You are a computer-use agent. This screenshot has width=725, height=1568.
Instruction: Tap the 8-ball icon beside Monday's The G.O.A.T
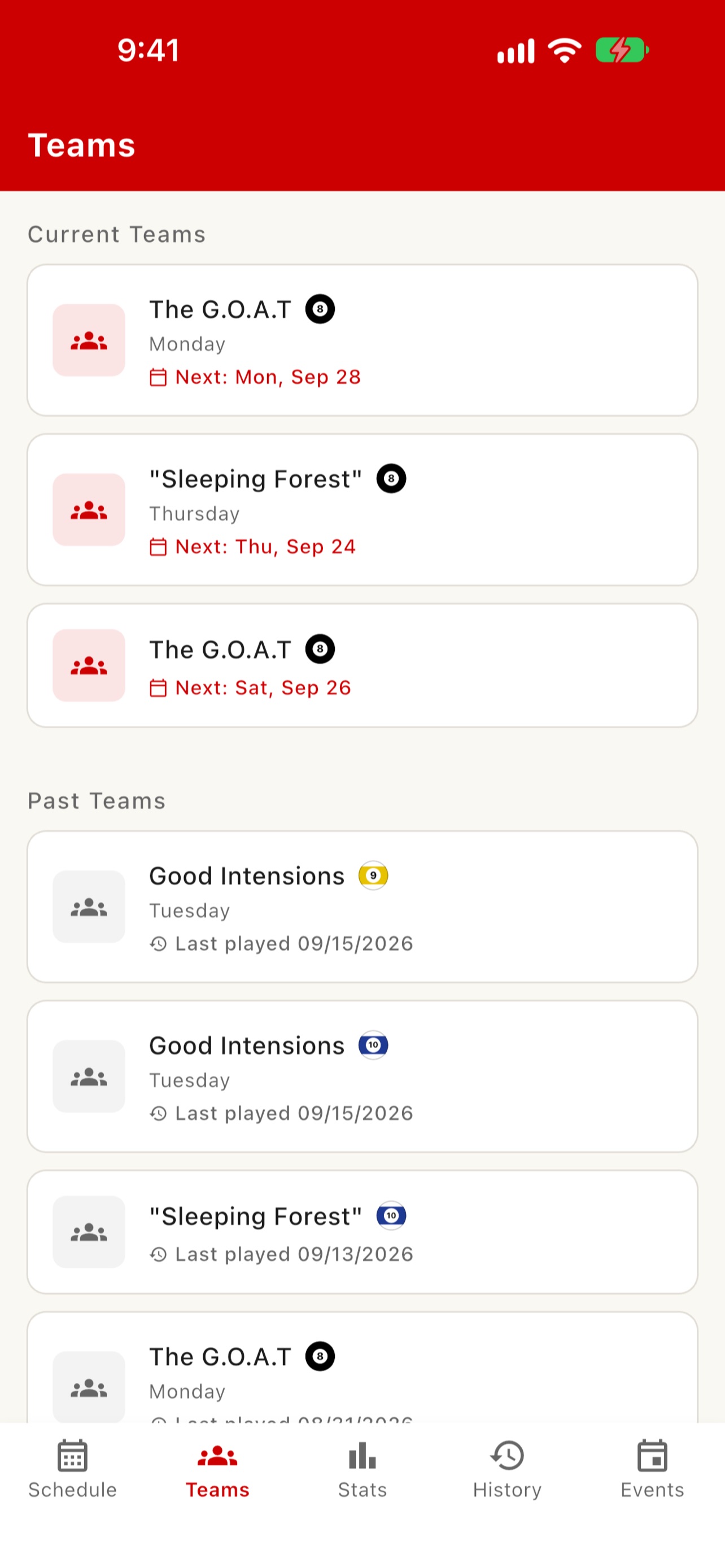click(320, 309)
